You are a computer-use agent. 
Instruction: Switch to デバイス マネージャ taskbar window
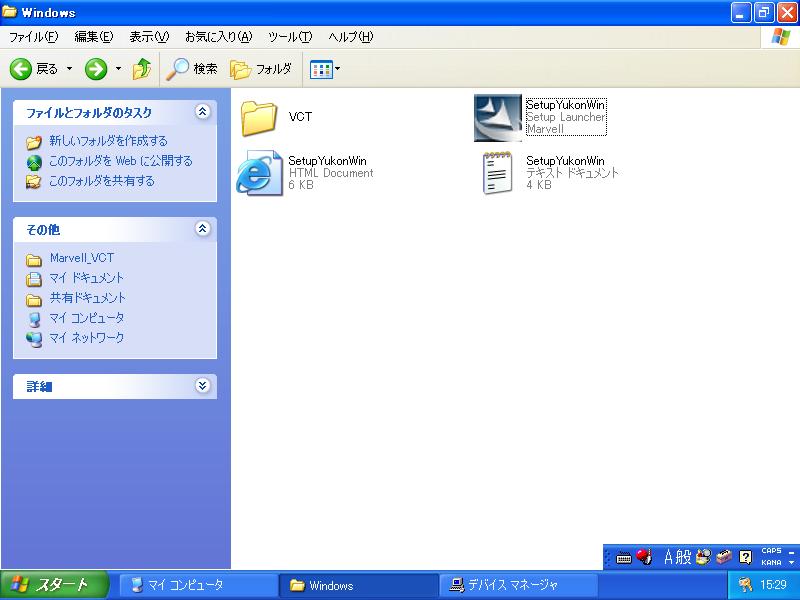click(x=518, y=585)
